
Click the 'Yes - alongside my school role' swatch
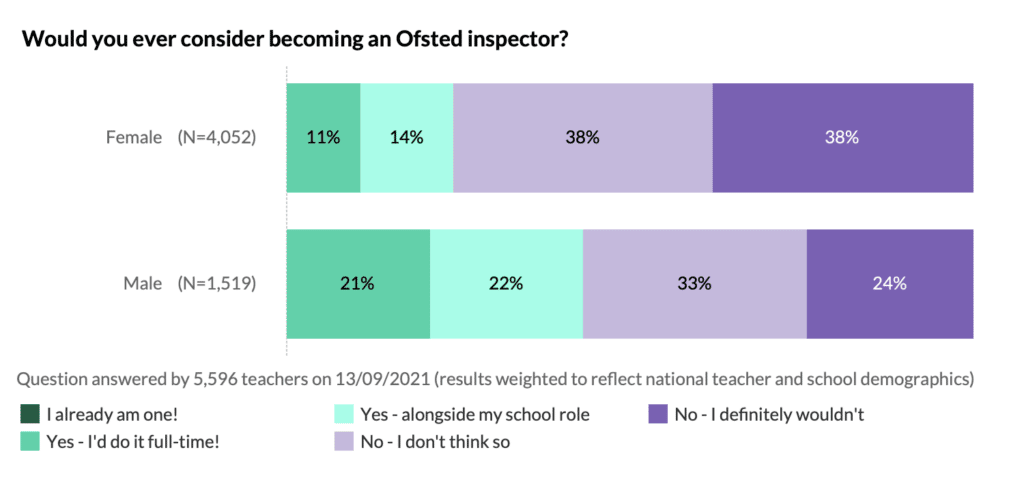click(342, 412)
